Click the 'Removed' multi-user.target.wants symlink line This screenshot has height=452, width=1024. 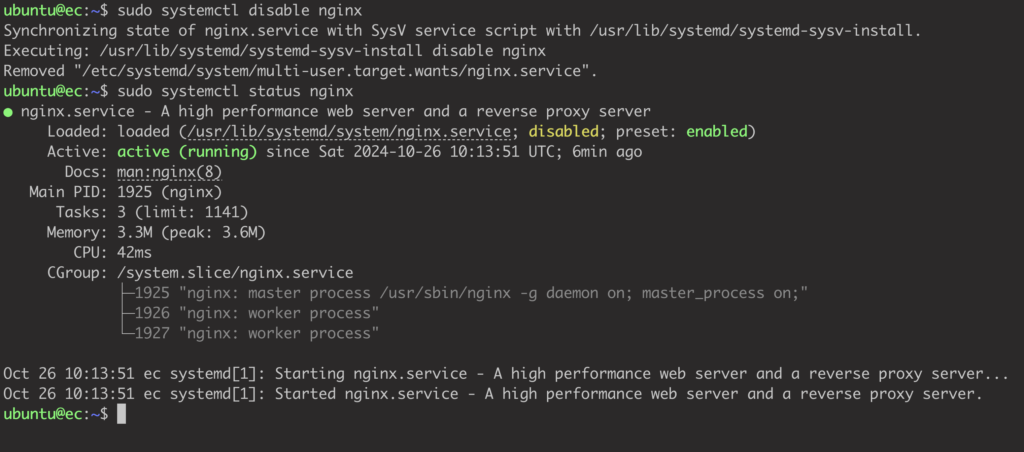tap(300, 71)
